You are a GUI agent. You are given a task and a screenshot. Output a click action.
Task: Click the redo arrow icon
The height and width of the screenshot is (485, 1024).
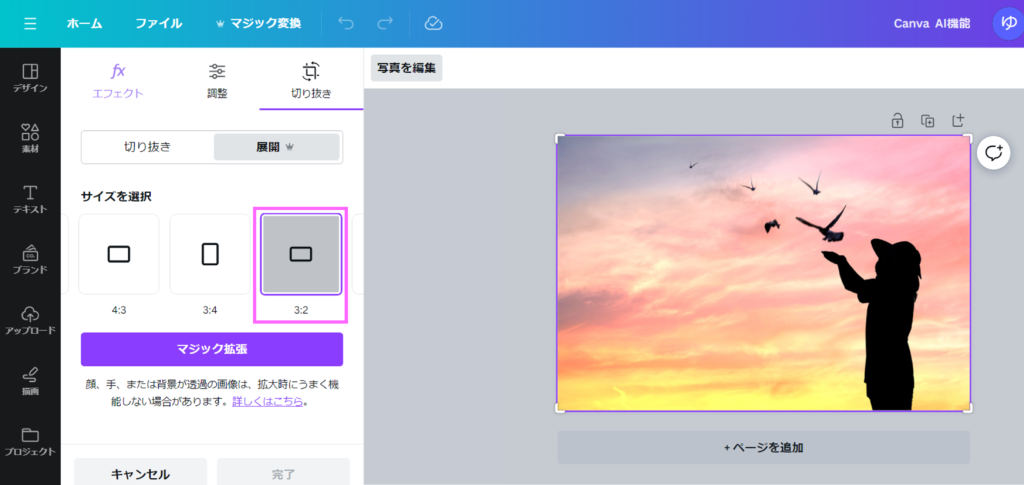pyautogui.click(x=385, y=23)
